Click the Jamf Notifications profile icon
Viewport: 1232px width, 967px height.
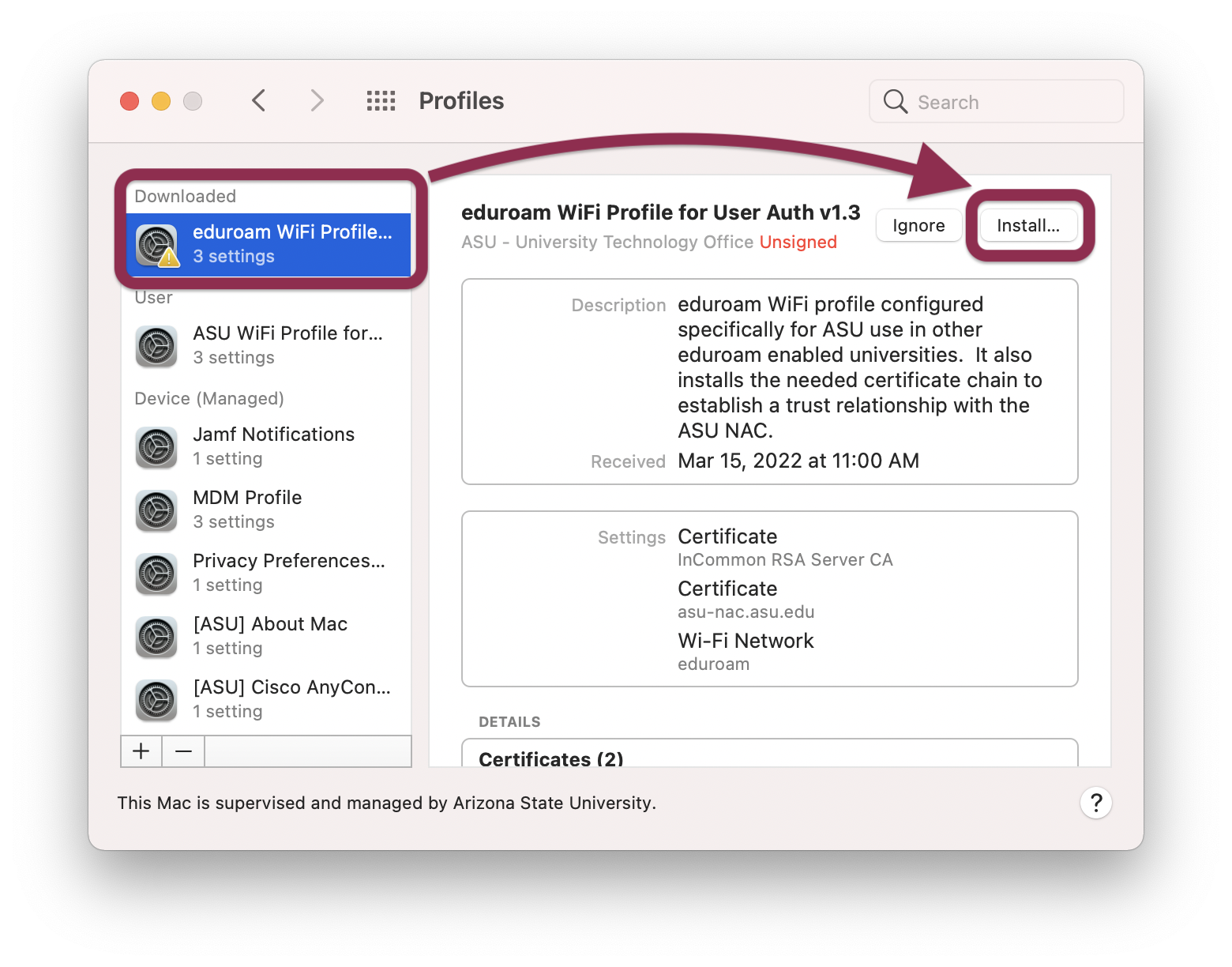coord(156,447)
